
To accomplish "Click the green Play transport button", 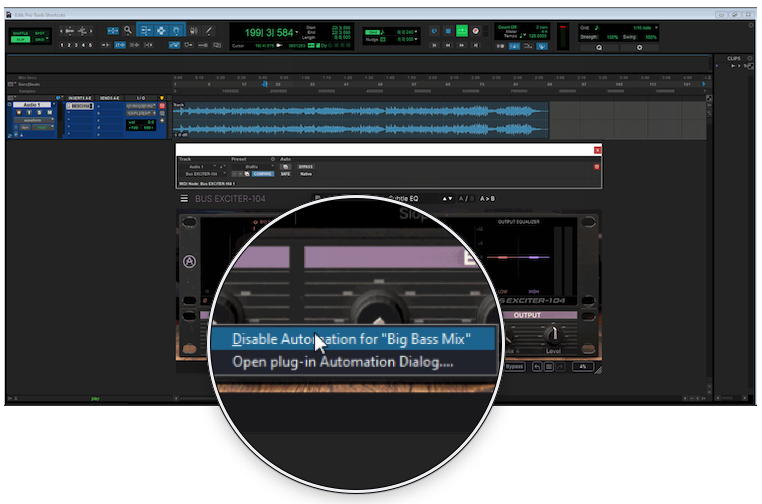I will (x=461, y=31).
